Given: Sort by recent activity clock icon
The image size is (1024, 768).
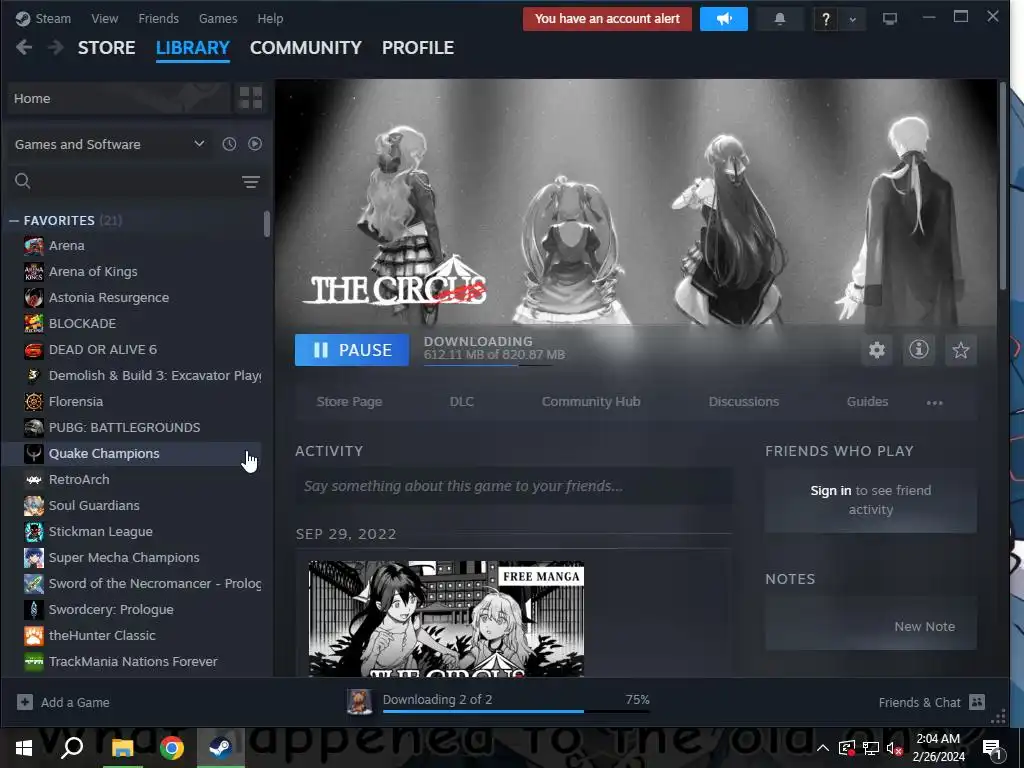Looking at the screenshot, I should tap(229, 144).
